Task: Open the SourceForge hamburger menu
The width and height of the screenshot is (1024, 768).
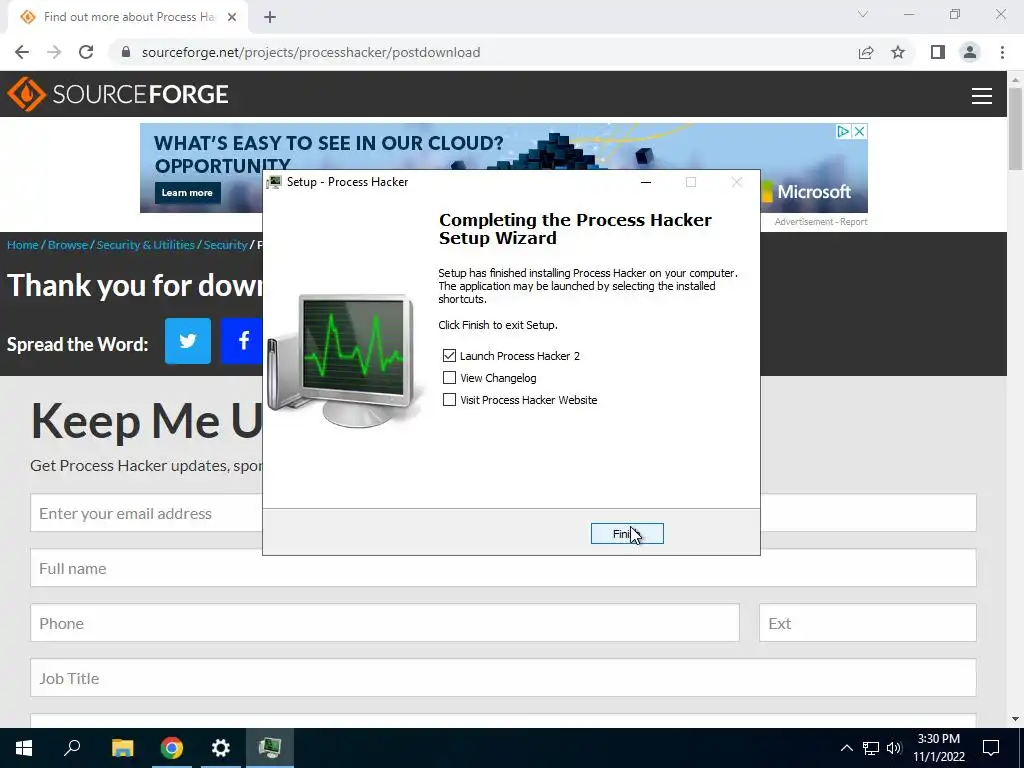Action: tap(982, 95)
